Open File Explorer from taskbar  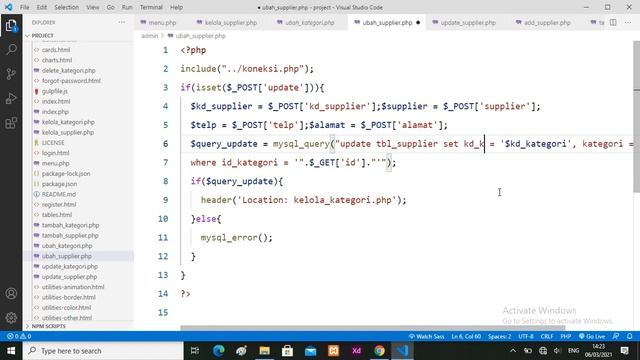point(264,351)
